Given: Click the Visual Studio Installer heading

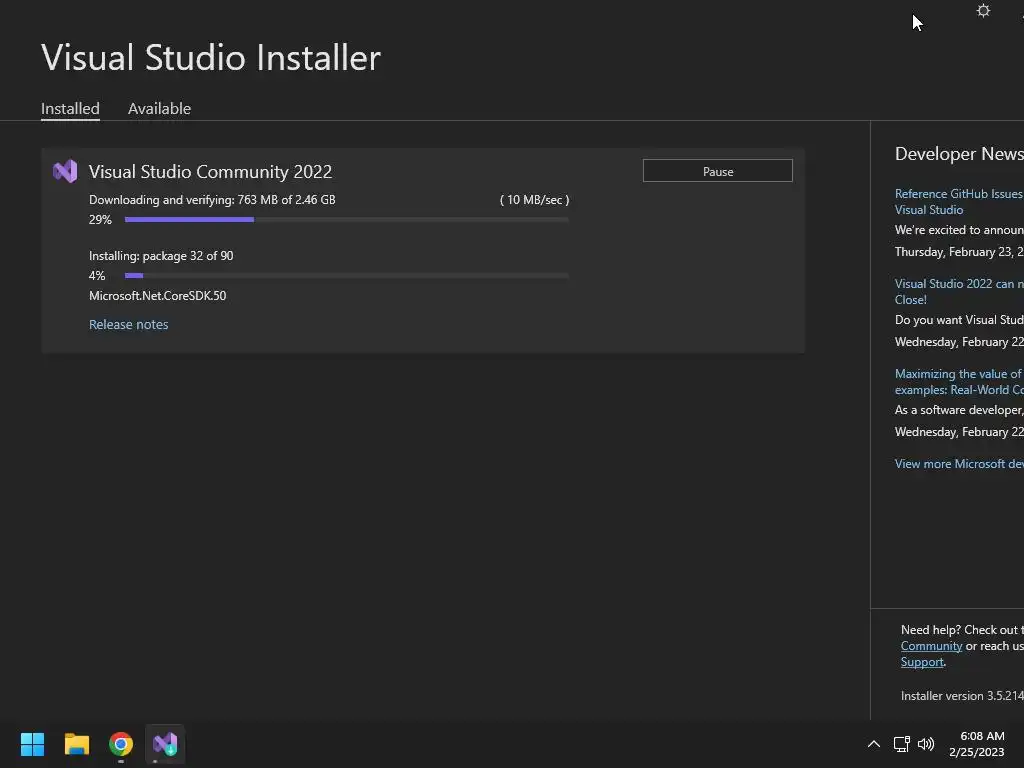Looking at the screenshot, I should click(211, 57).
